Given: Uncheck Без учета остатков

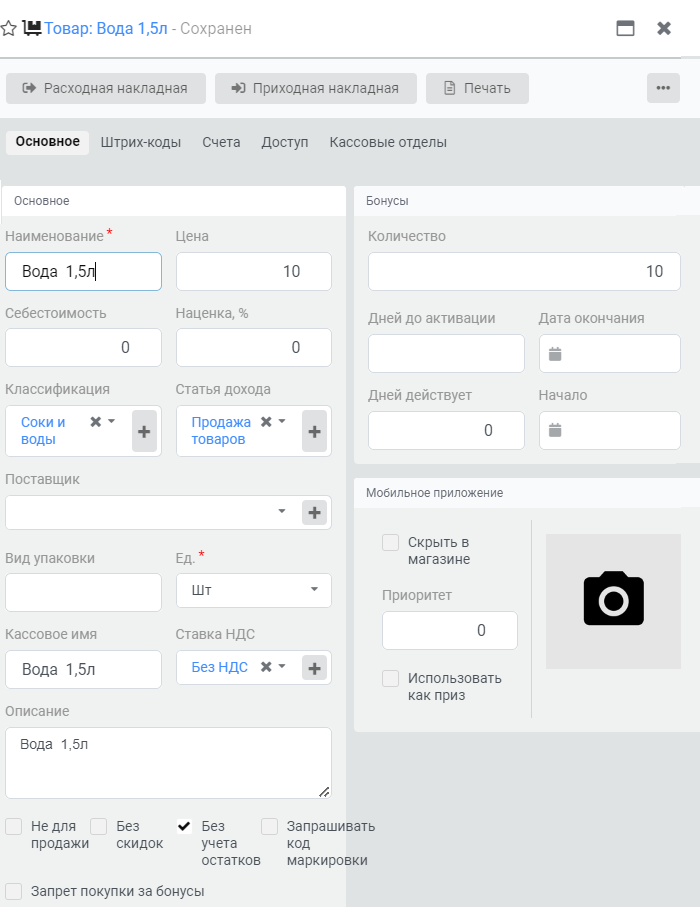Looking at the screenshot, I should click(x=184, y=827).
